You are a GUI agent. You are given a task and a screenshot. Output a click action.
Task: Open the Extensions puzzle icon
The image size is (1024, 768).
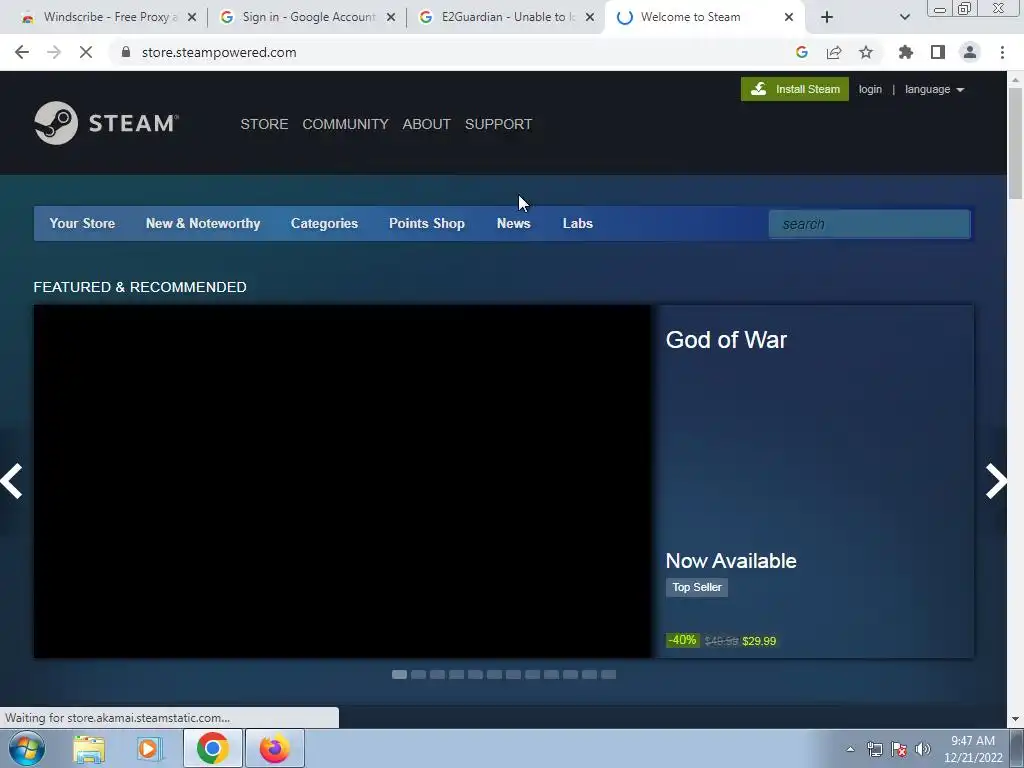pyautogui.click(x=906, y=52)
